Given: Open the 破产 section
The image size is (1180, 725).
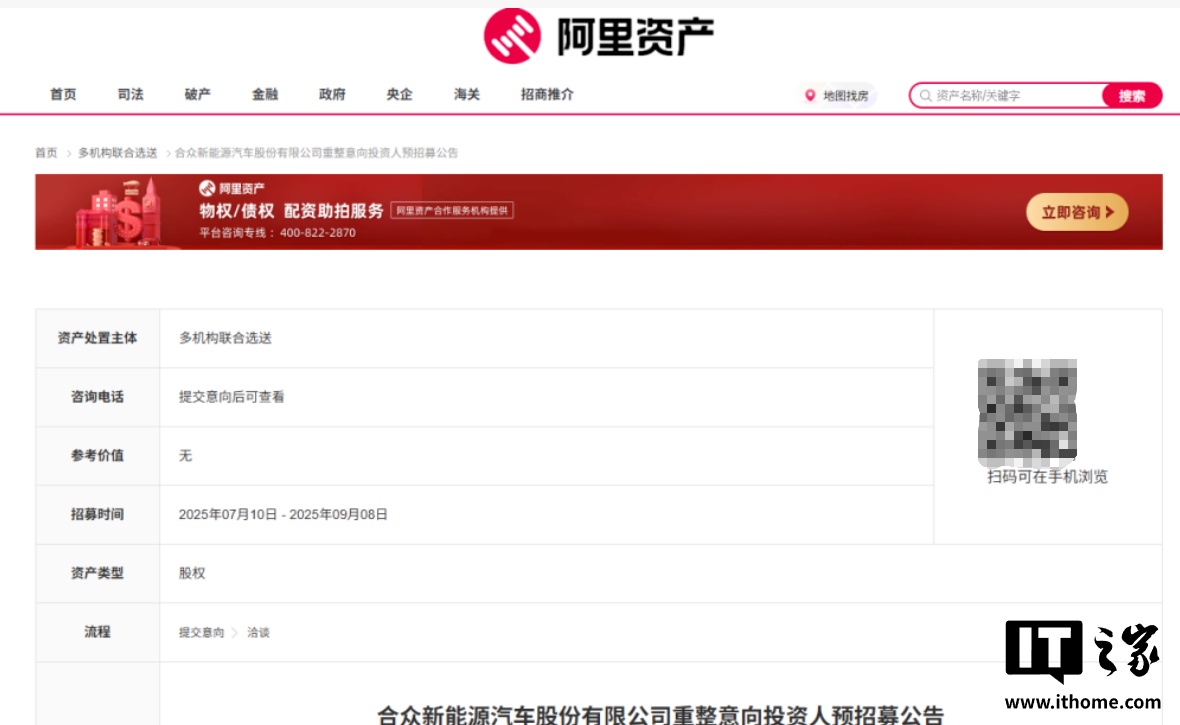Looking at the screenshot, I should (x=197, y=94).
